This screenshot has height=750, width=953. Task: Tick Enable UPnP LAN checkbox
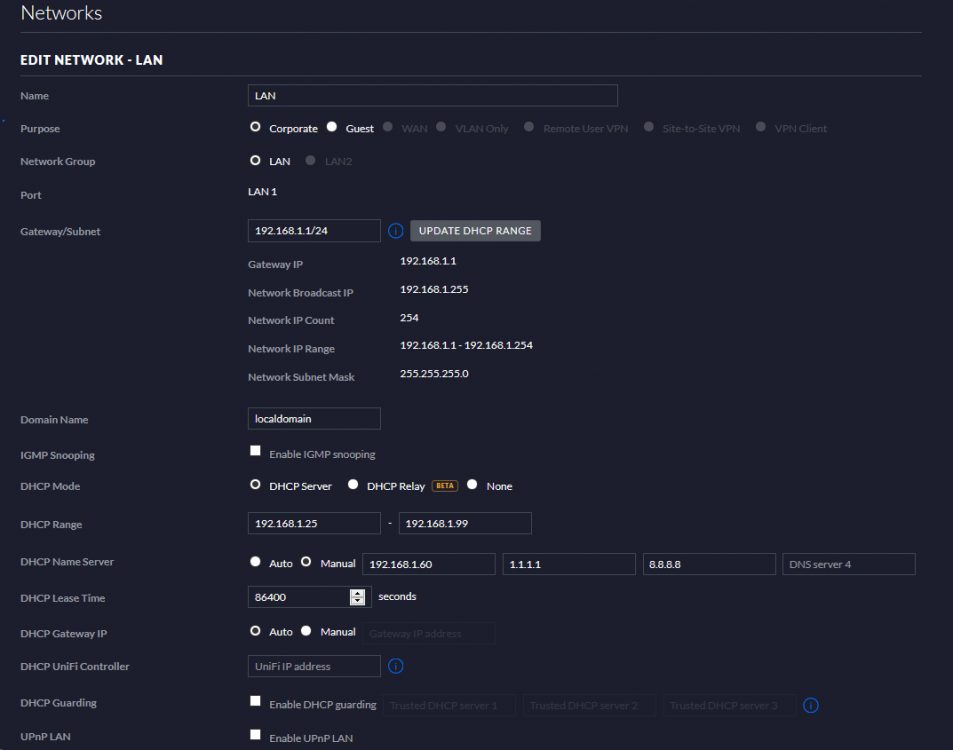pos(255,734)
